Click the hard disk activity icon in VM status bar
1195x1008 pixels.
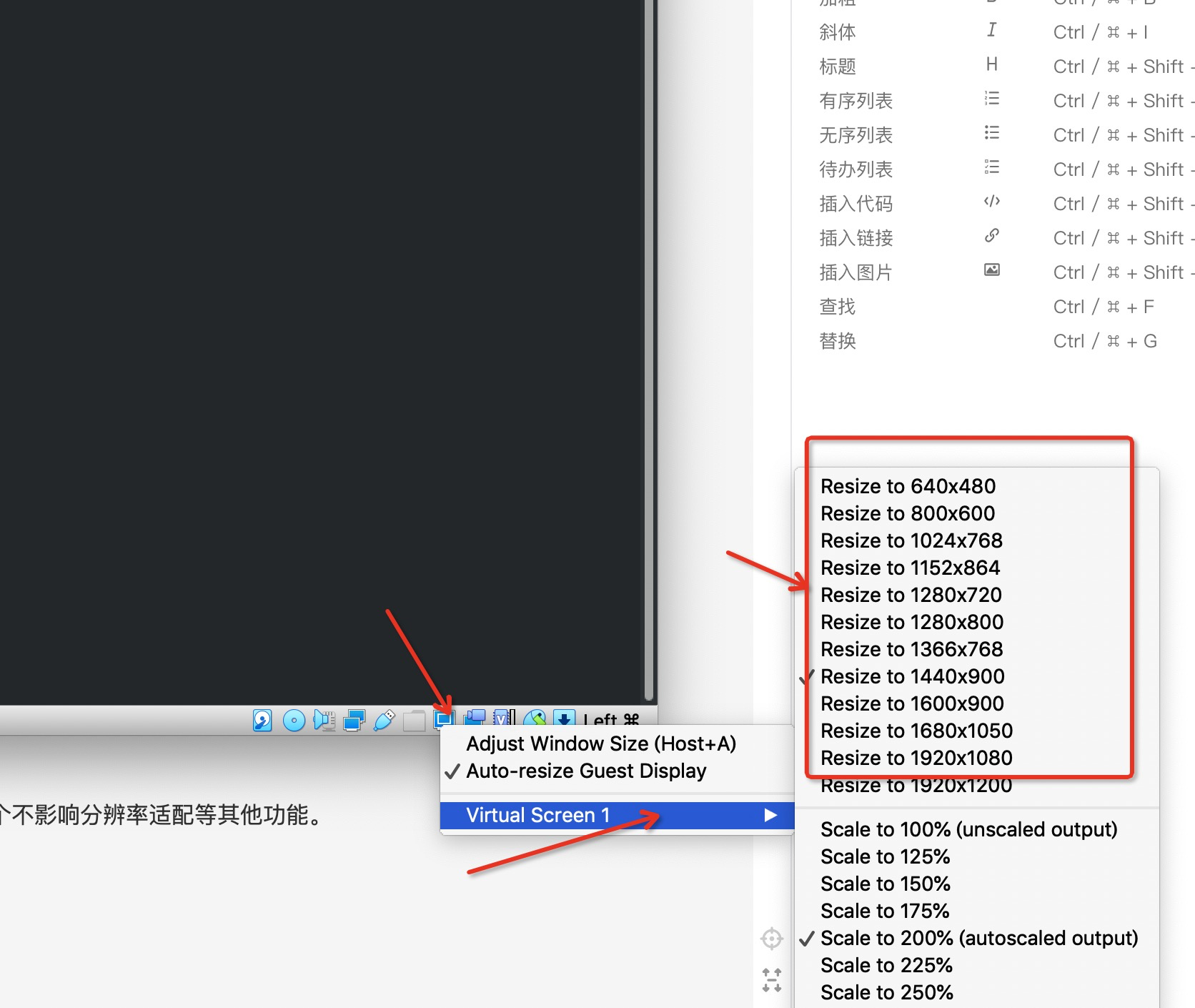point(262,720)
